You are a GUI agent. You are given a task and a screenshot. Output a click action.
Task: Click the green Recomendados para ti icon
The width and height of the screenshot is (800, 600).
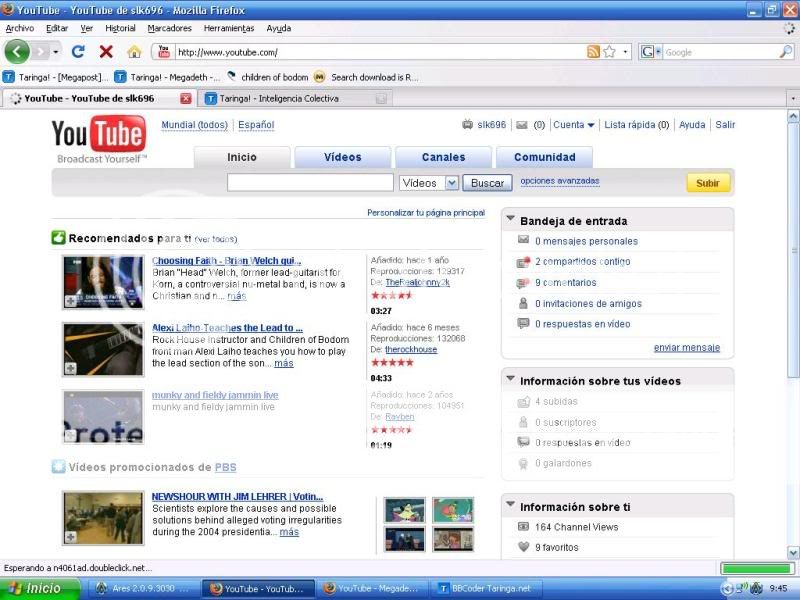click(x=59, y=238)
